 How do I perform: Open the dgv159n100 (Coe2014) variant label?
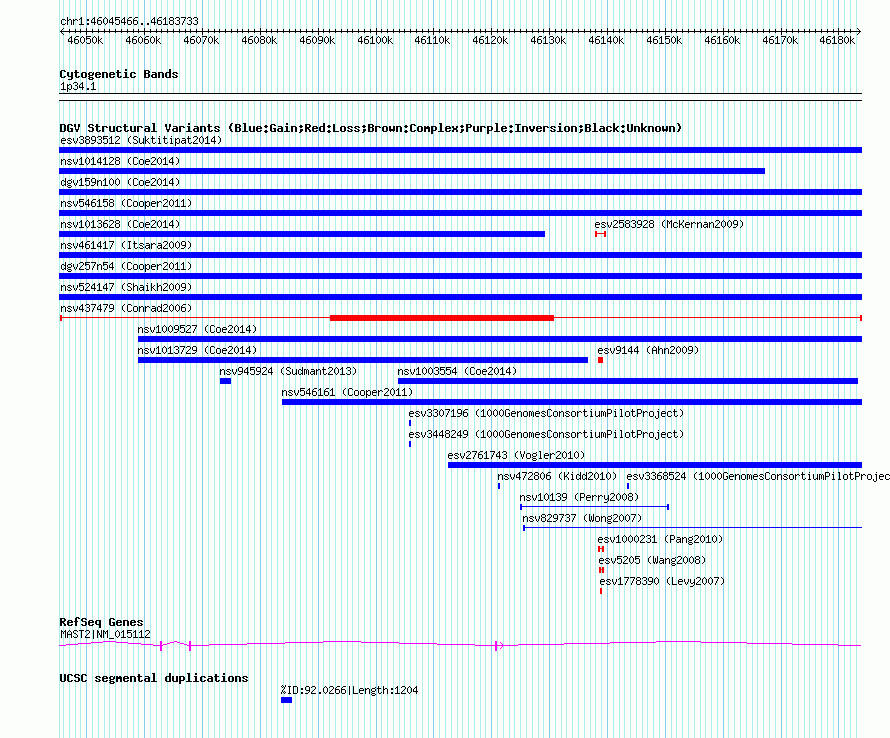[x=120, y=182]
